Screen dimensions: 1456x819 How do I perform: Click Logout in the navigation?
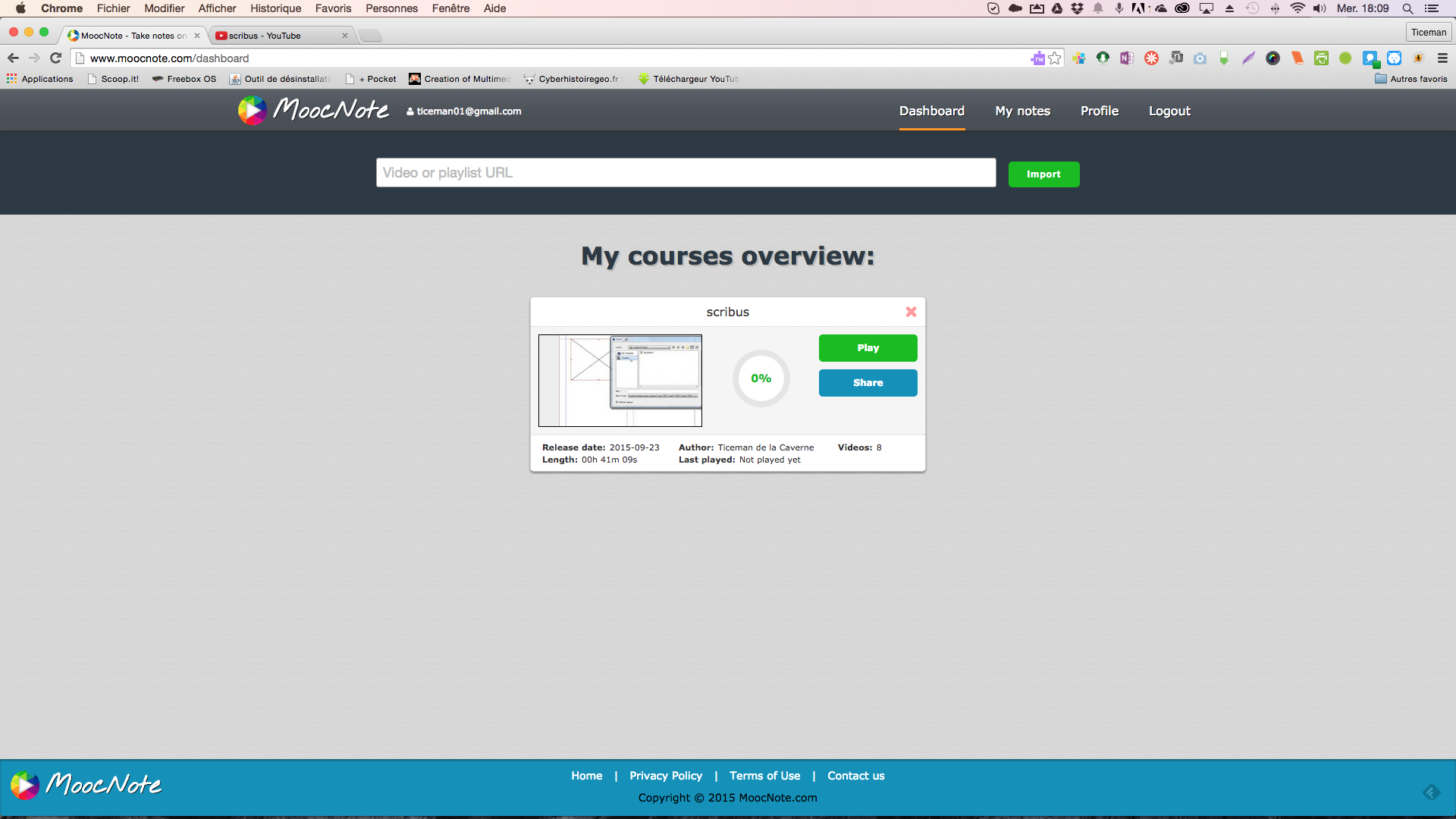pos(1169,111)
